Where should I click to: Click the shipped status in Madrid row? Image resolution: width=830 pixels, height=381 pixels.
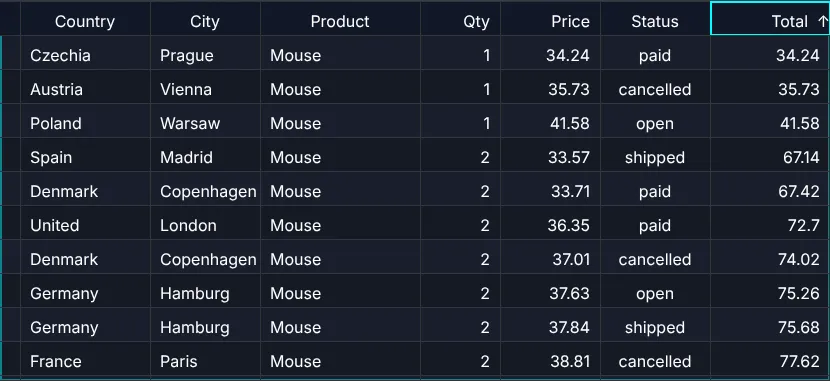(655, 155)
